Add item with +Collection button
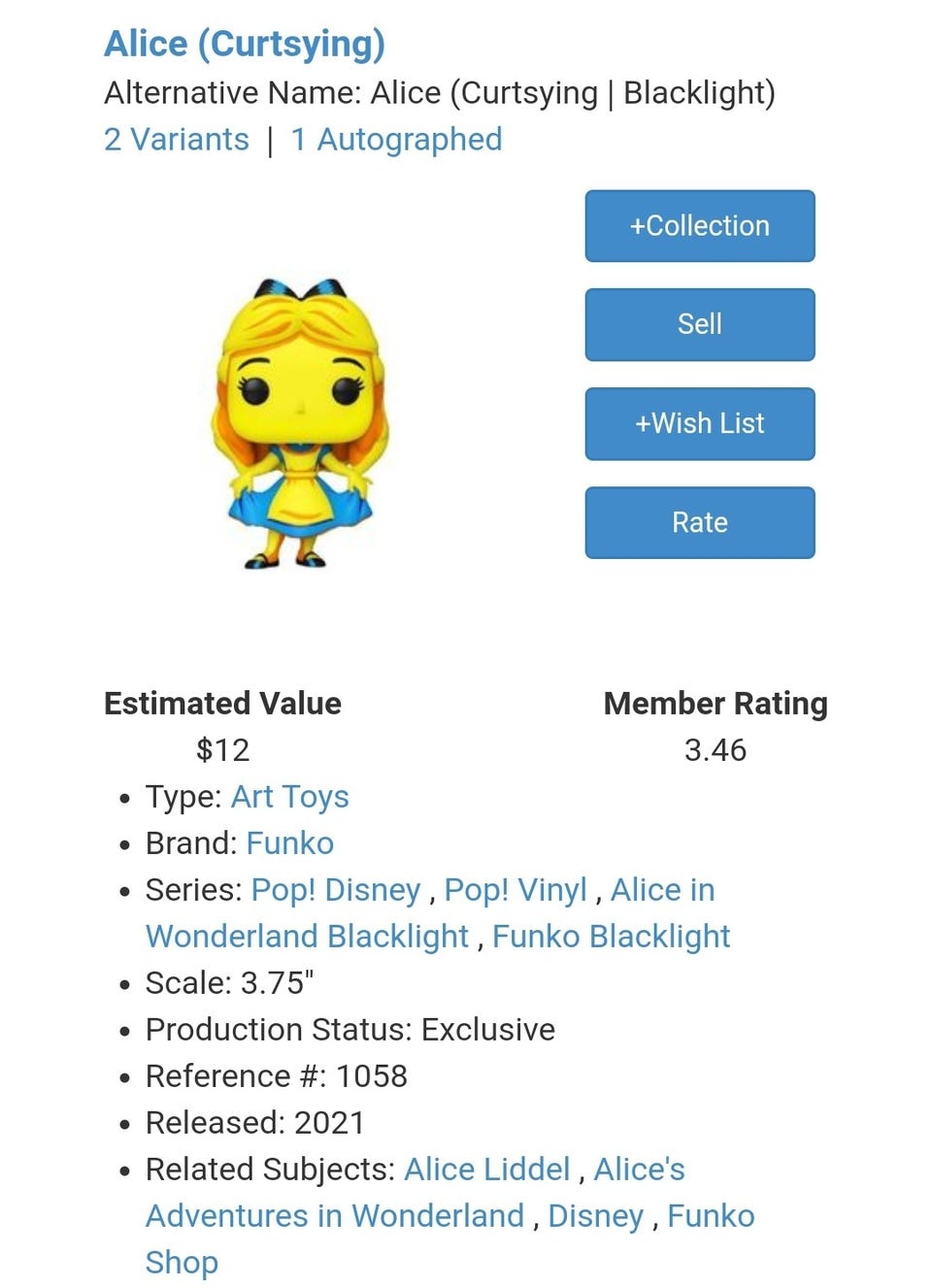932x1288 pixels. pyautogui.click(x=700, y=226)
